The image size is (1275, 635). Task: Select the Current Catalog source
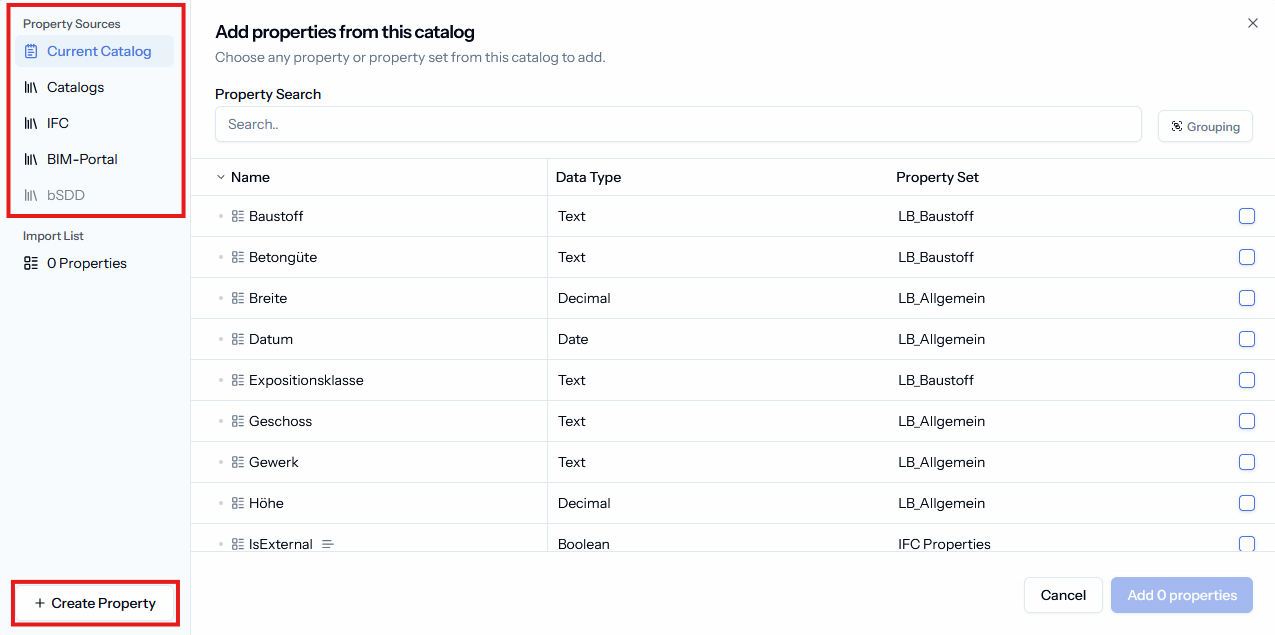(94, 51)
